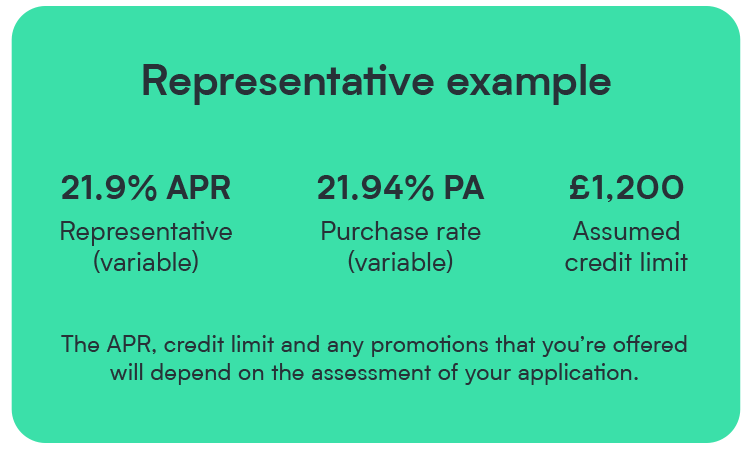Click '(variable)' under Purchase rate

coord(400,263)
